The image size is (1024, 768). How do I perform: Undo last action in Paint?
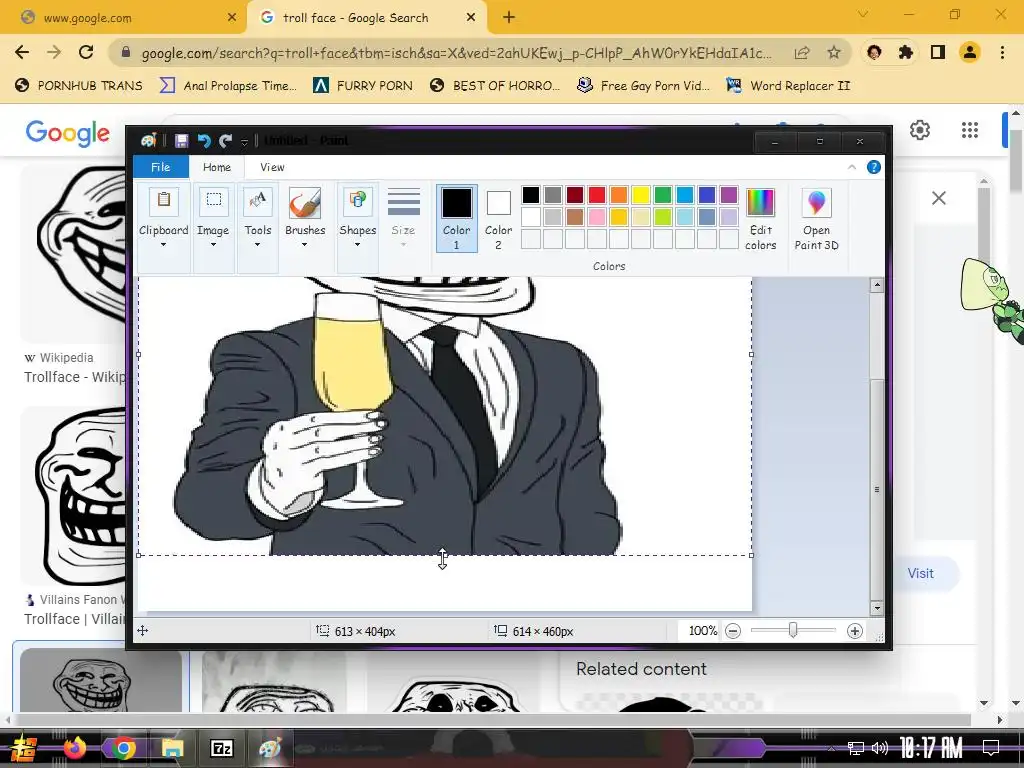(204, 140)
